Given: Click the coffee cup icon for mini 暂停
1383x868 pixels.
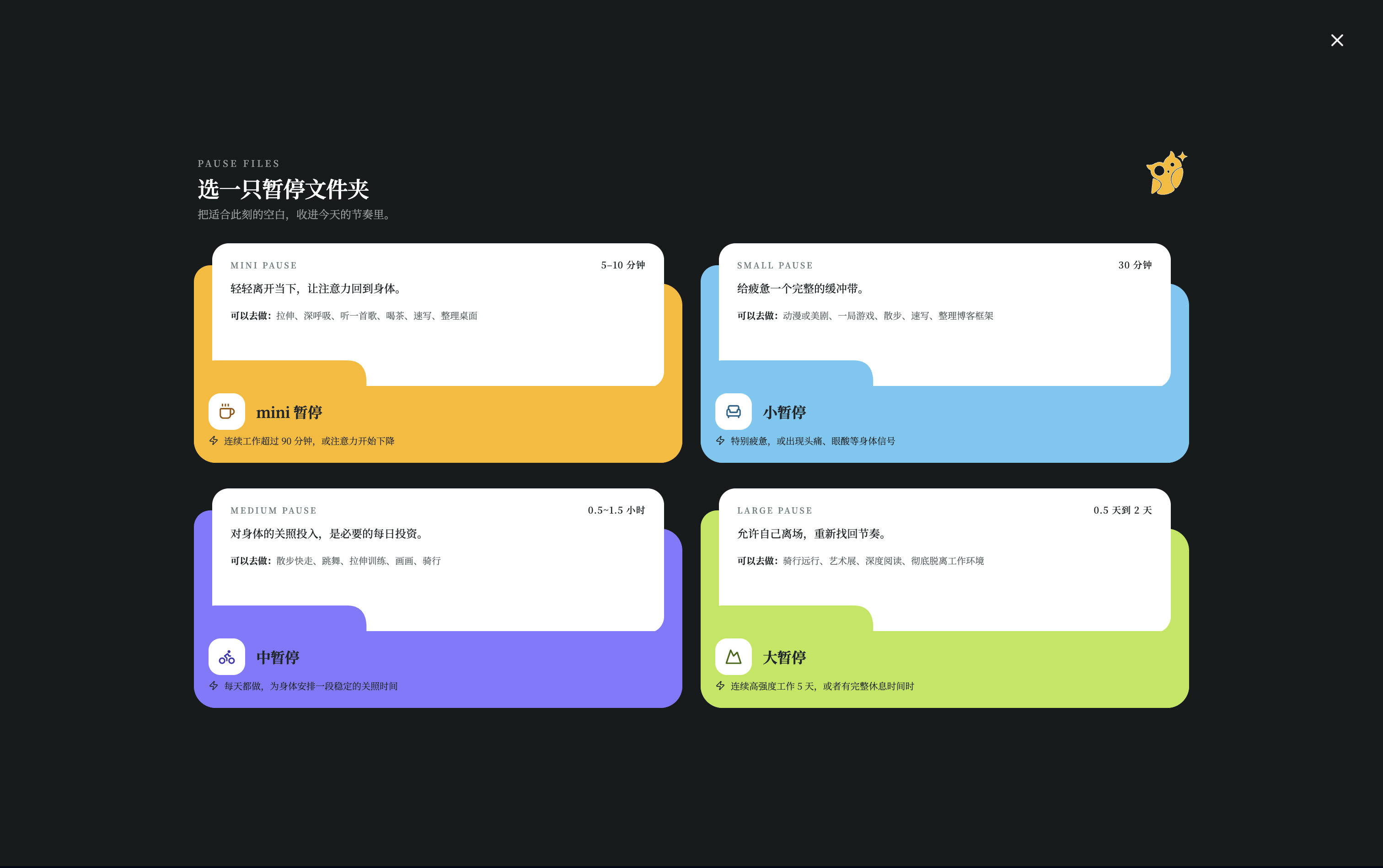Looking at the screenshot, I should pos(227,411).
